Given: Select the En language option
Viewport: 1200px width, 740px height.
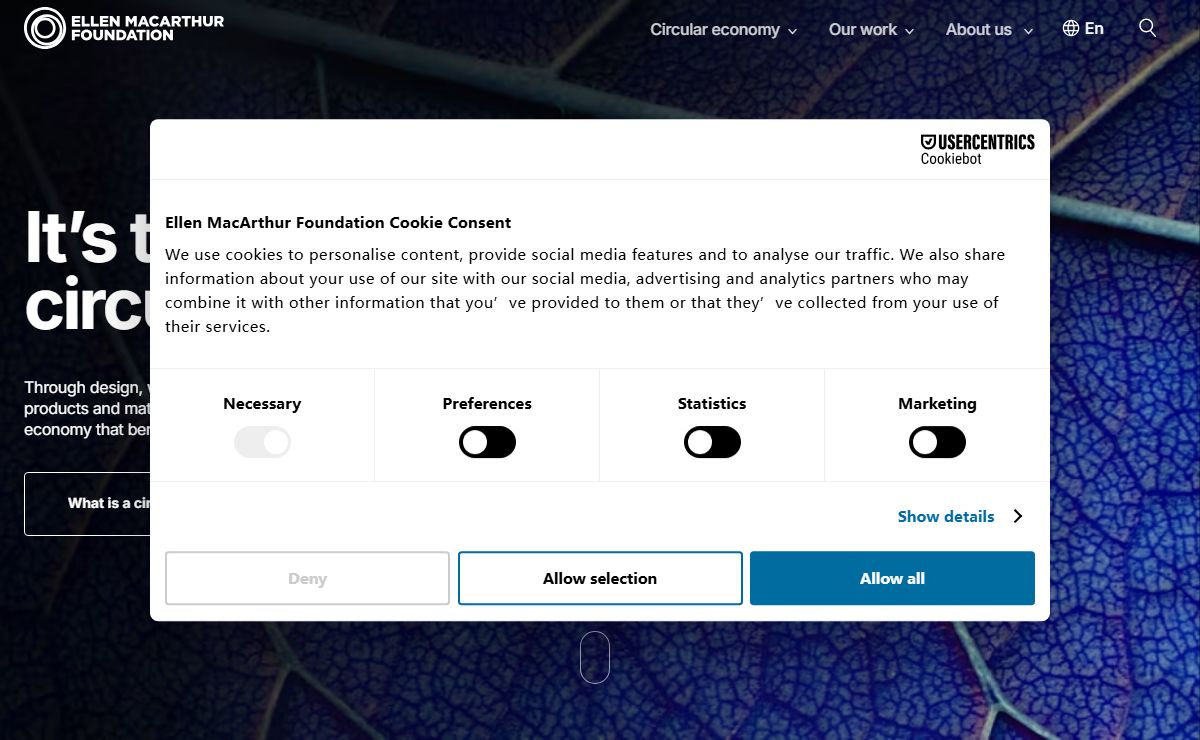Looking at the screenshot, I should [x=1094, y=28].
